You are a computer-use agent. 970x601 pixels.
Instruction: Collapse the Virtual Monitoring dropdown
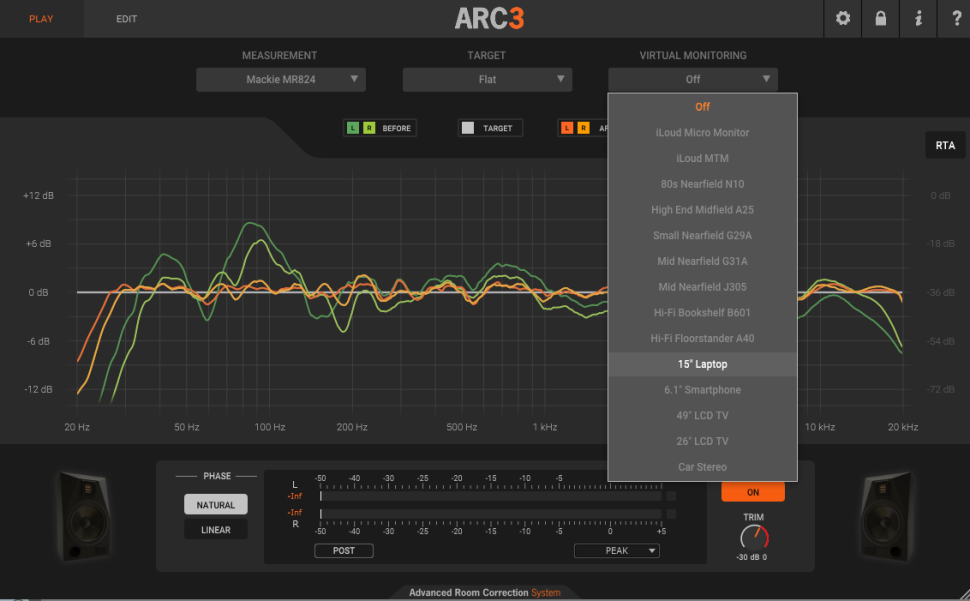(x=693, y=79)
